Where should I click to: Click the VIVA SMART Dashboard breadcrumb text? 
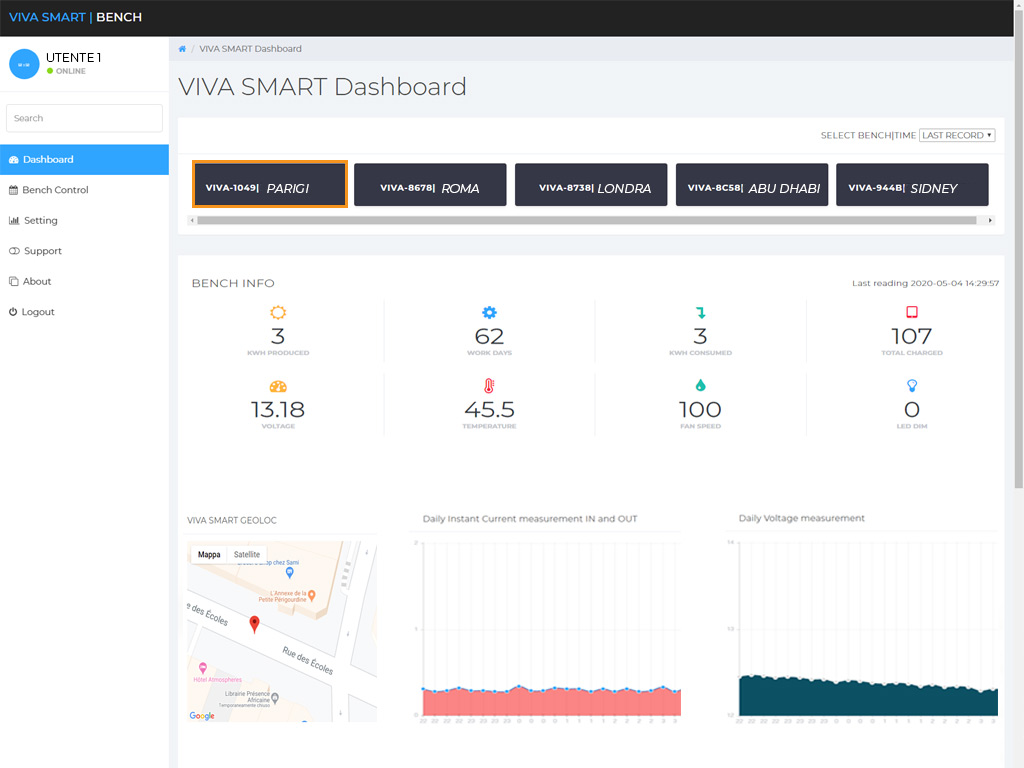coord(250,49)
